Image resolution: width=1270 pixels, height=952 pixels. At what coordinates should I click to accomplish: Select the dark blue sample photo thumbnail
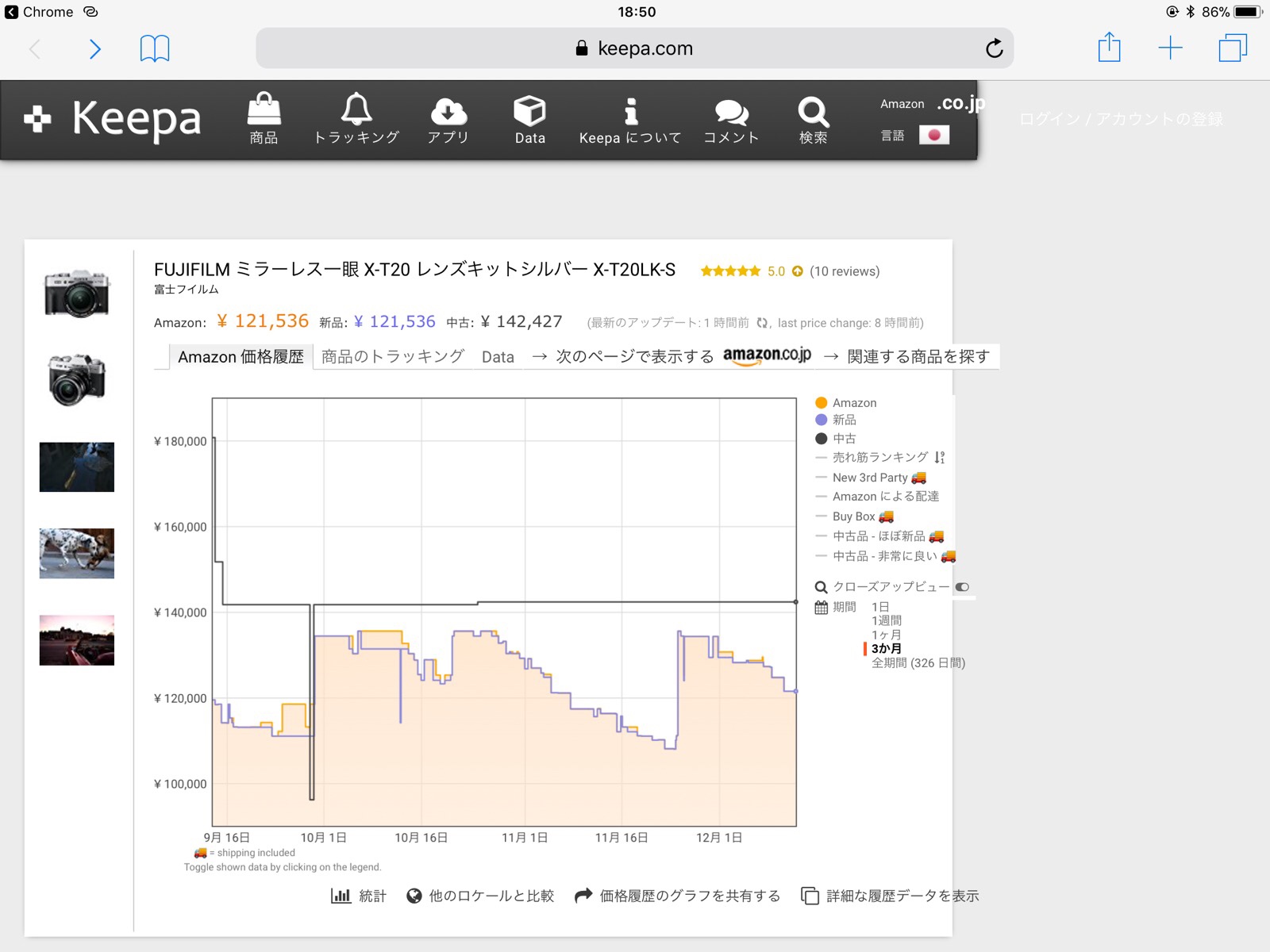[x=77, y=467]
